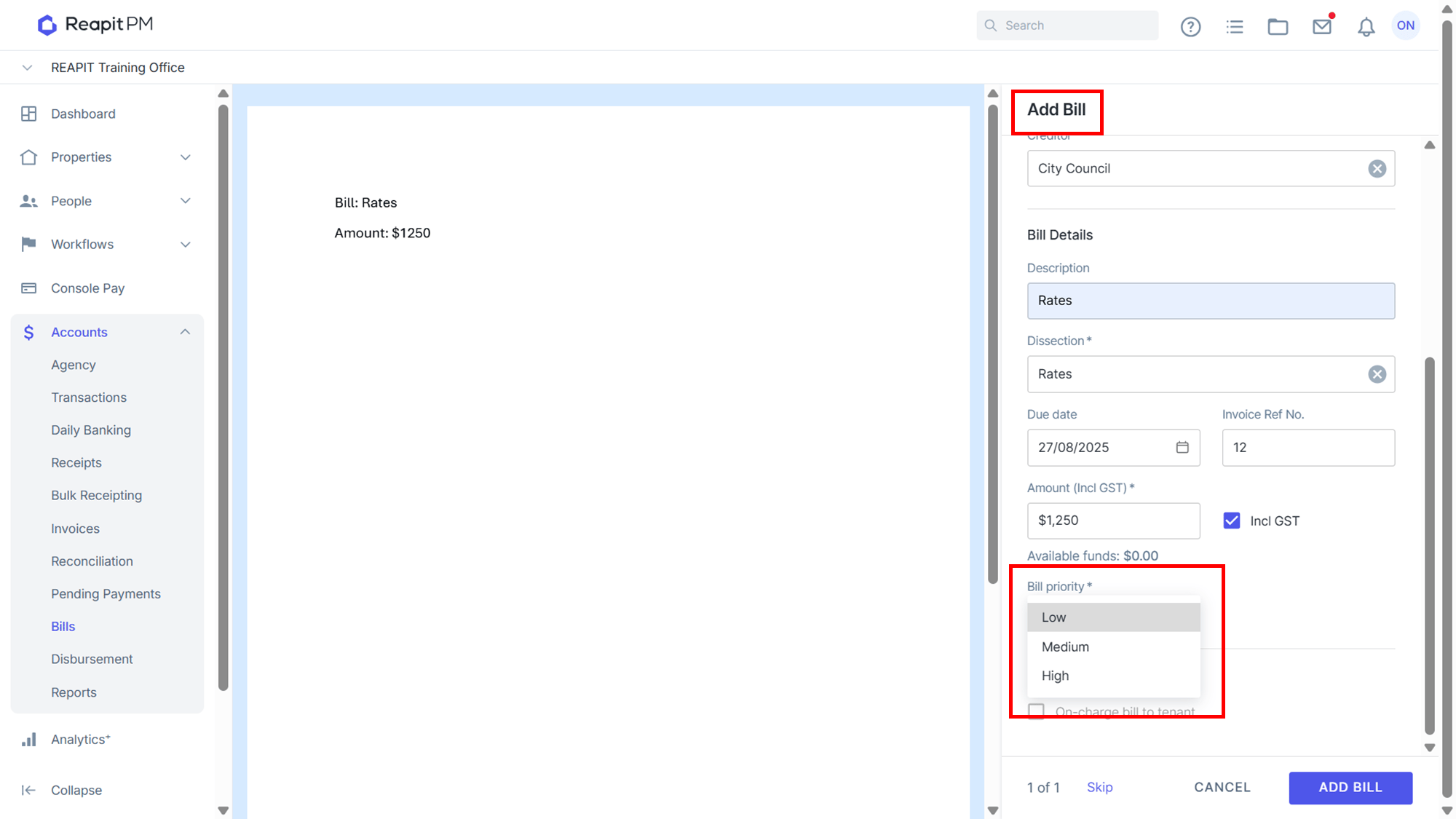The height and width of the screenshot is (819, 1456).
Task: Tick the On-charge bill to tenant checkbox
Action: click(1036, 711)
